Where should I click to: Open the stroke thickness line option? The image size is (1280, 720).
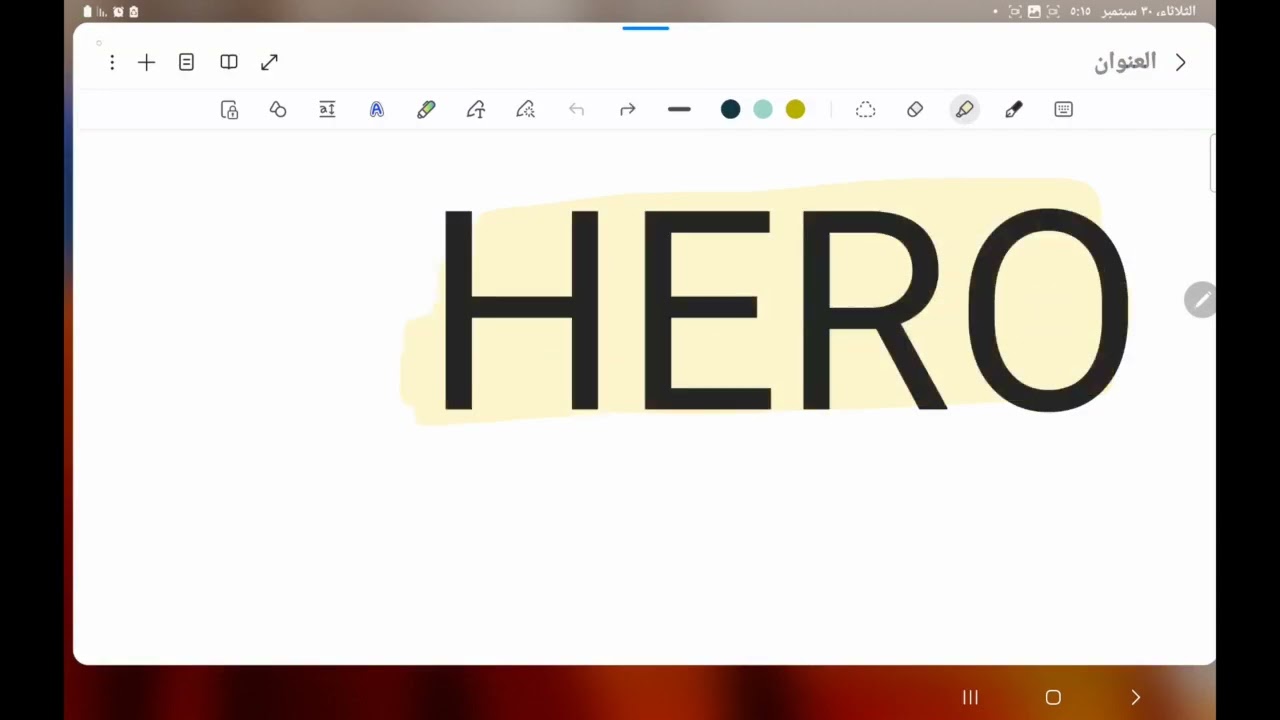tap(679, 110)
